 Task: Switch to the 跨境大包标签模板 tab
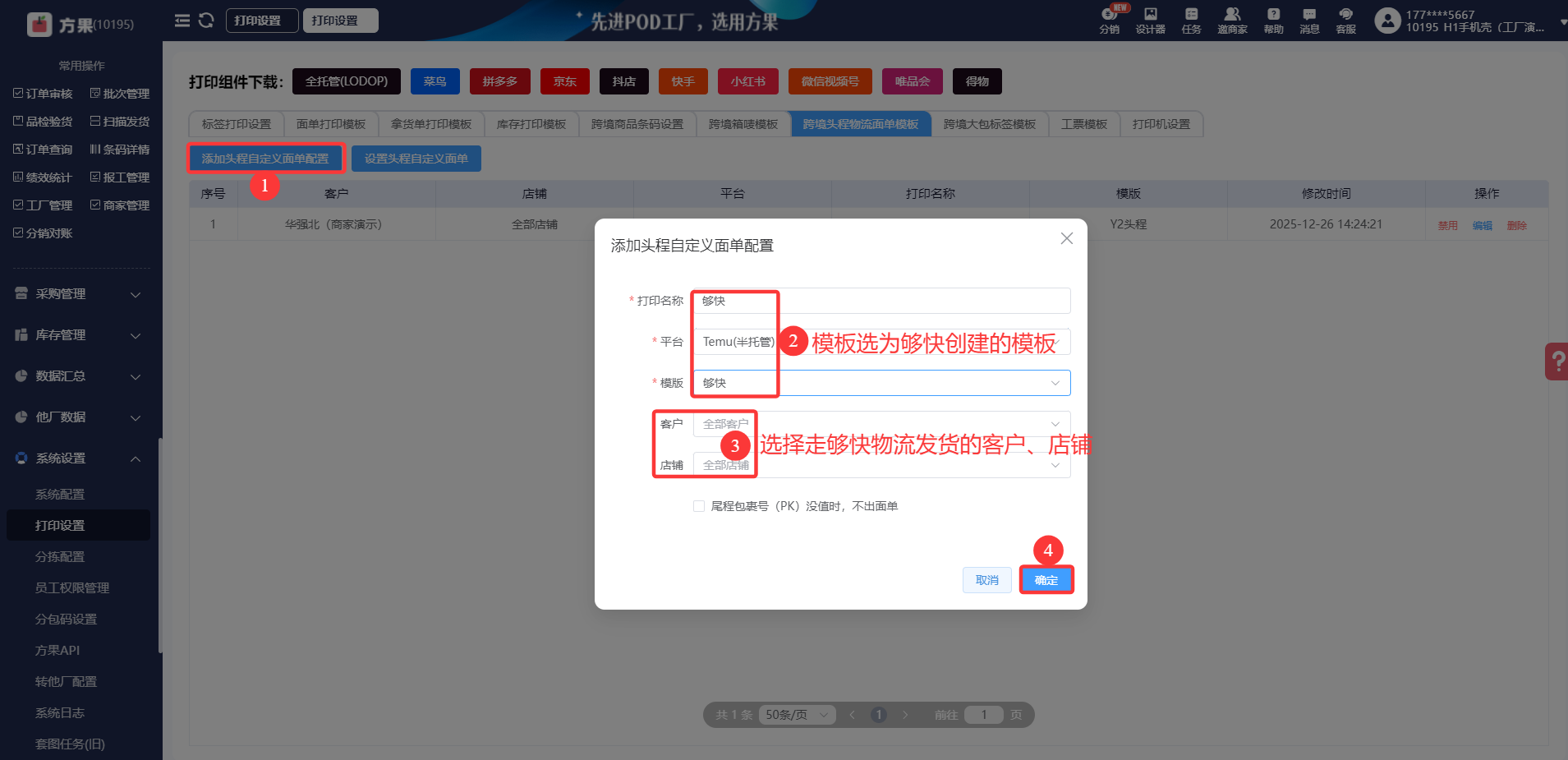(990, 124)
